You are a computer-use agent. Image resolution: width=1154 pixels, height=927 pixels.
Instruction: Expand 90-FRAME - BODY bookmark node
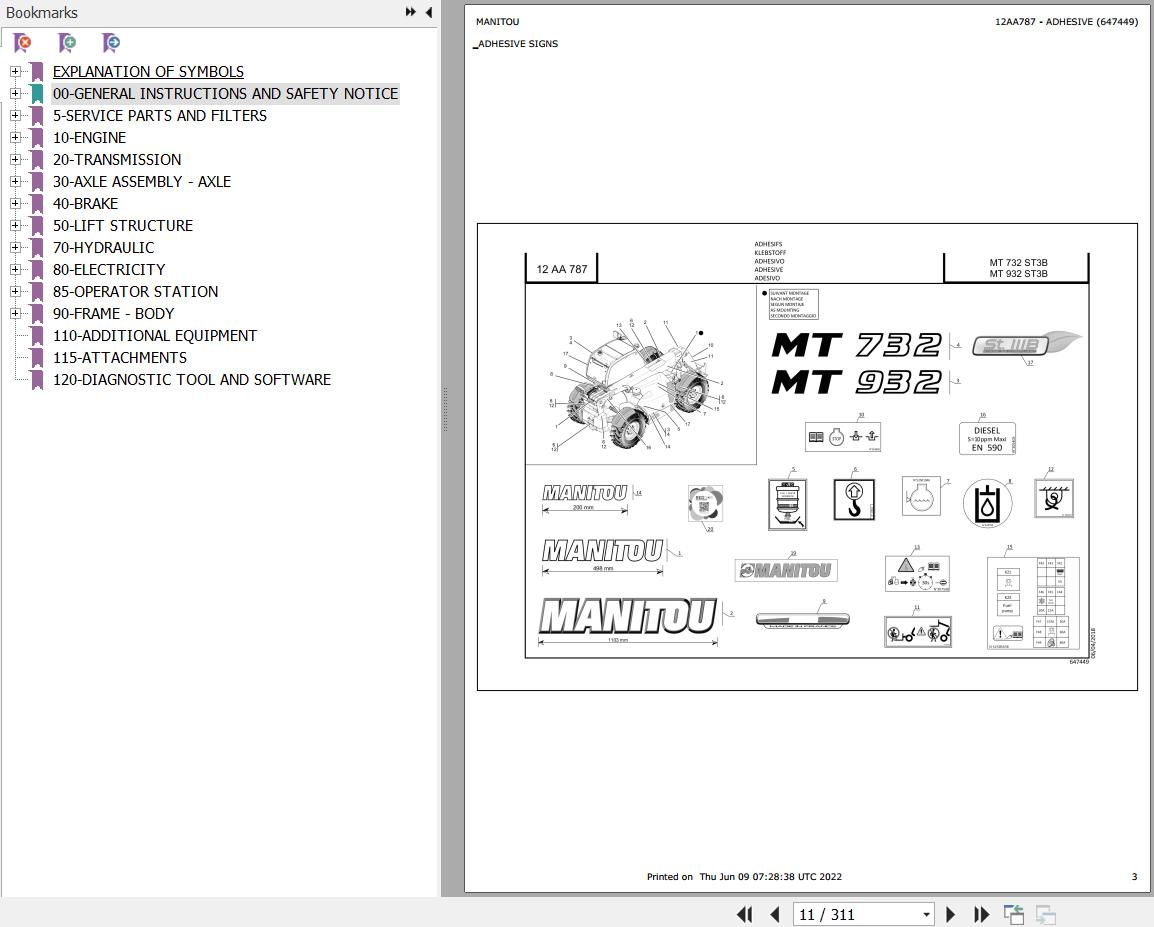(15, 313)
